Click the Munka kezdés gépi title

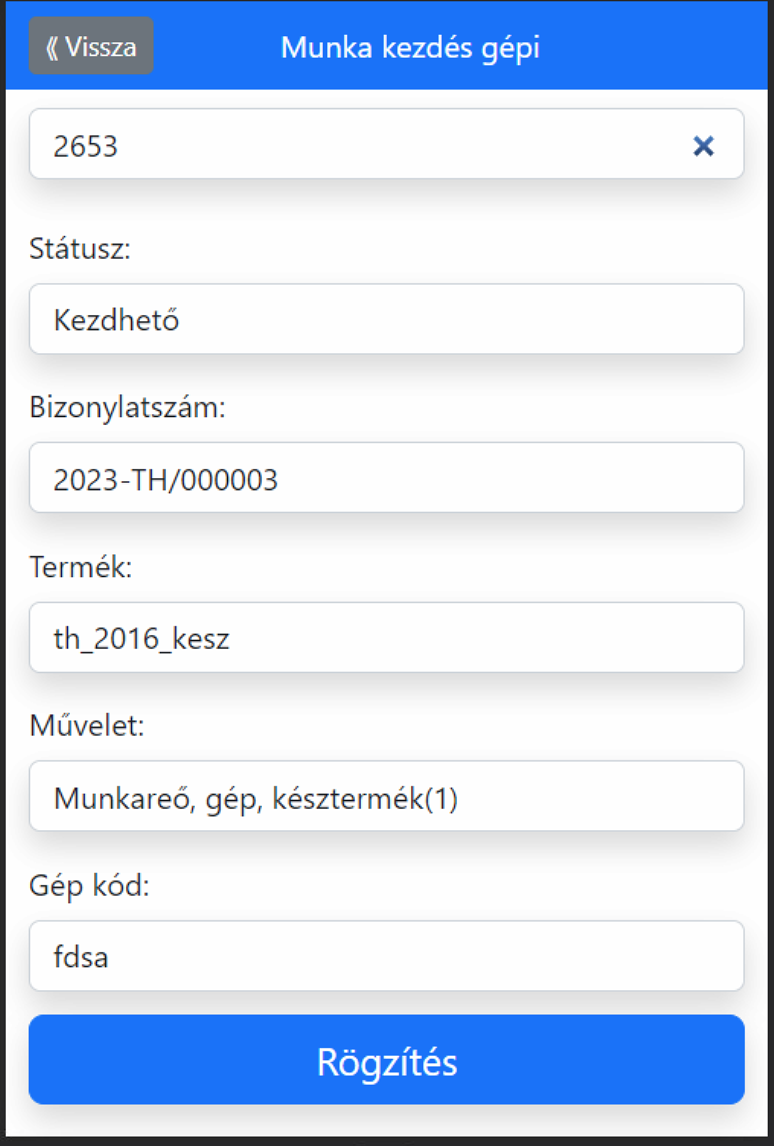(x=410, y=47)
